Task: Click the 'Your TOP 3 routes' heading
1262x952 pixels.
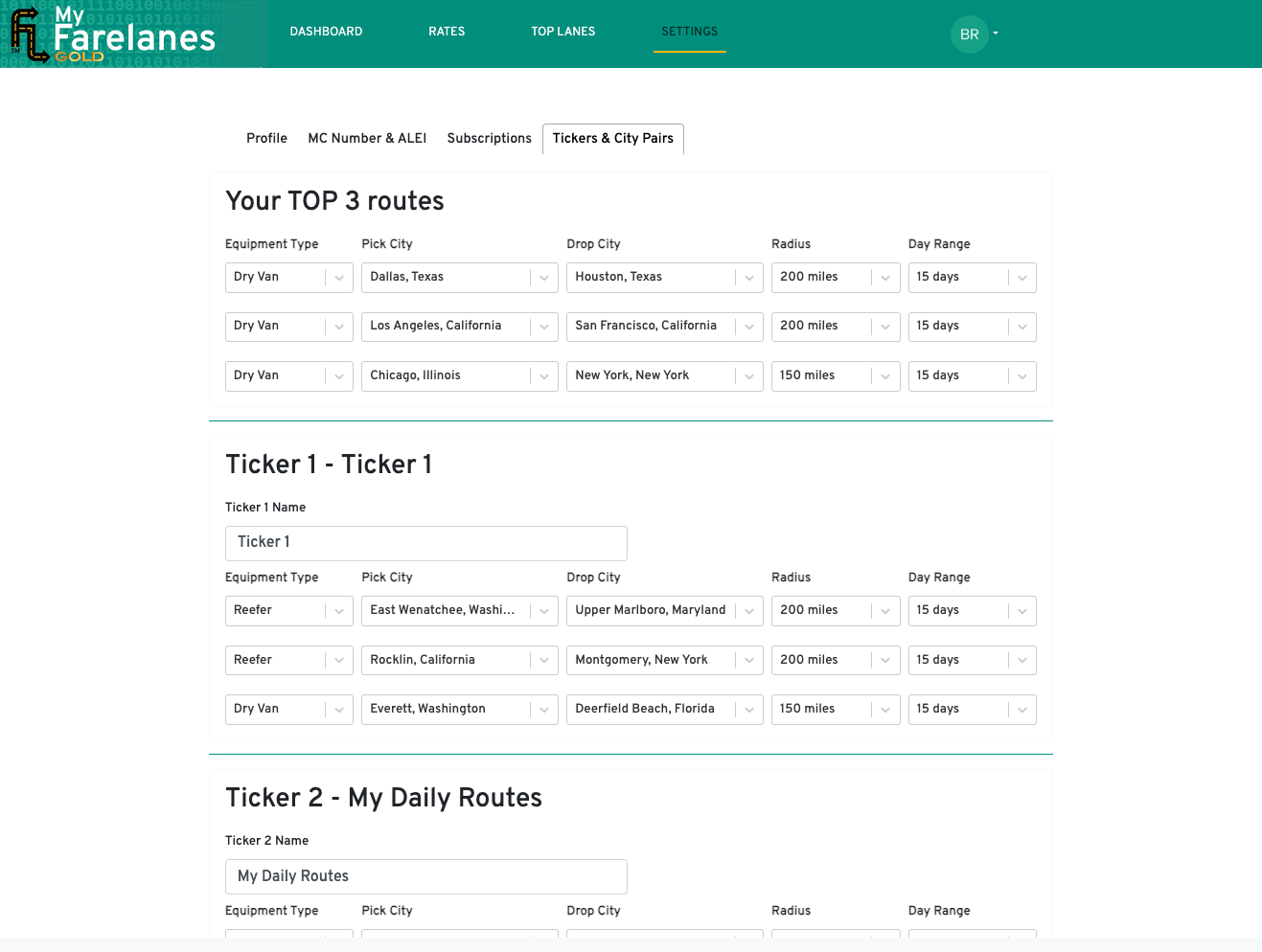Action: 334,201
